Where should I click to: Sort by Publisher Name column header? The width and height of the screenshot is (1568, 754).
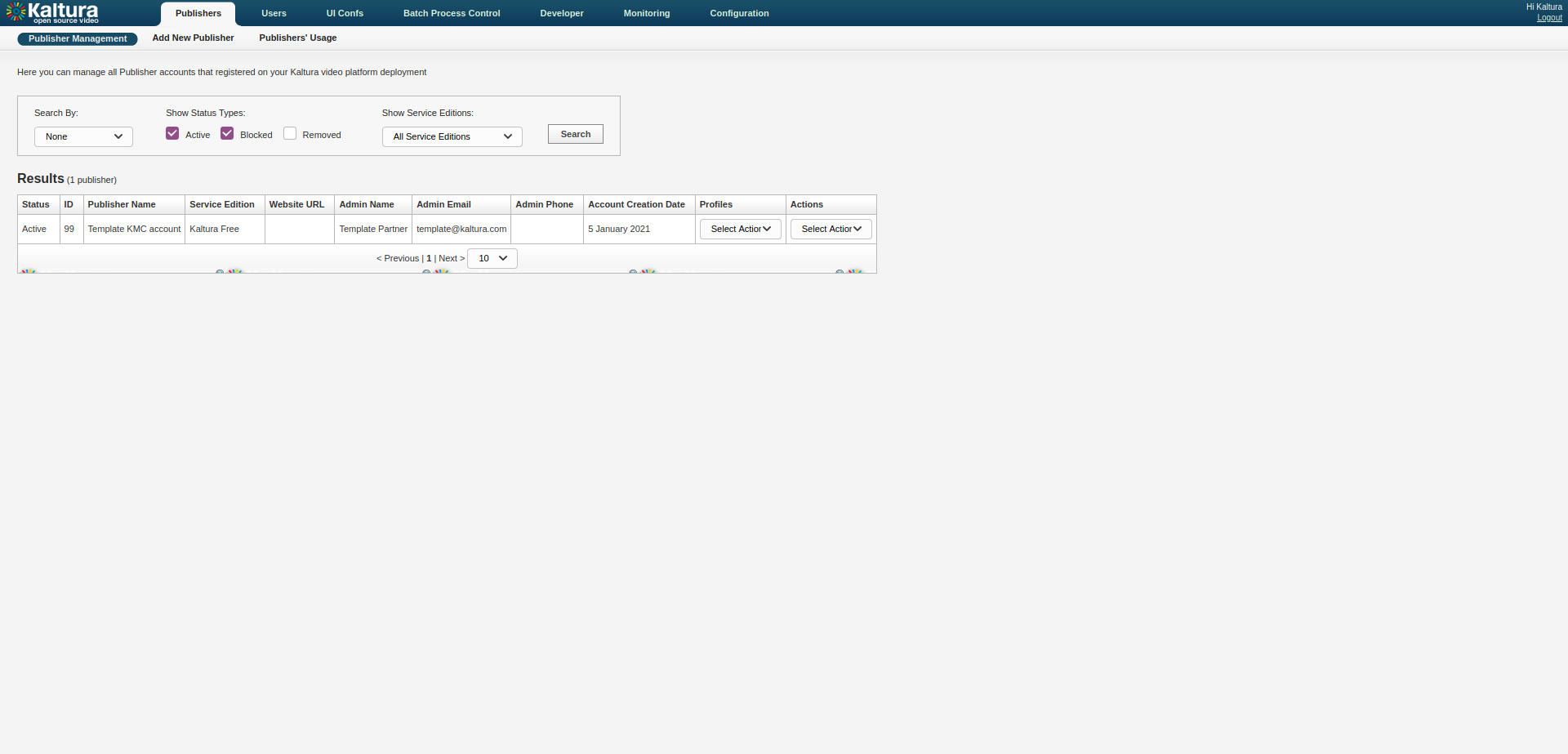(134, 204)
